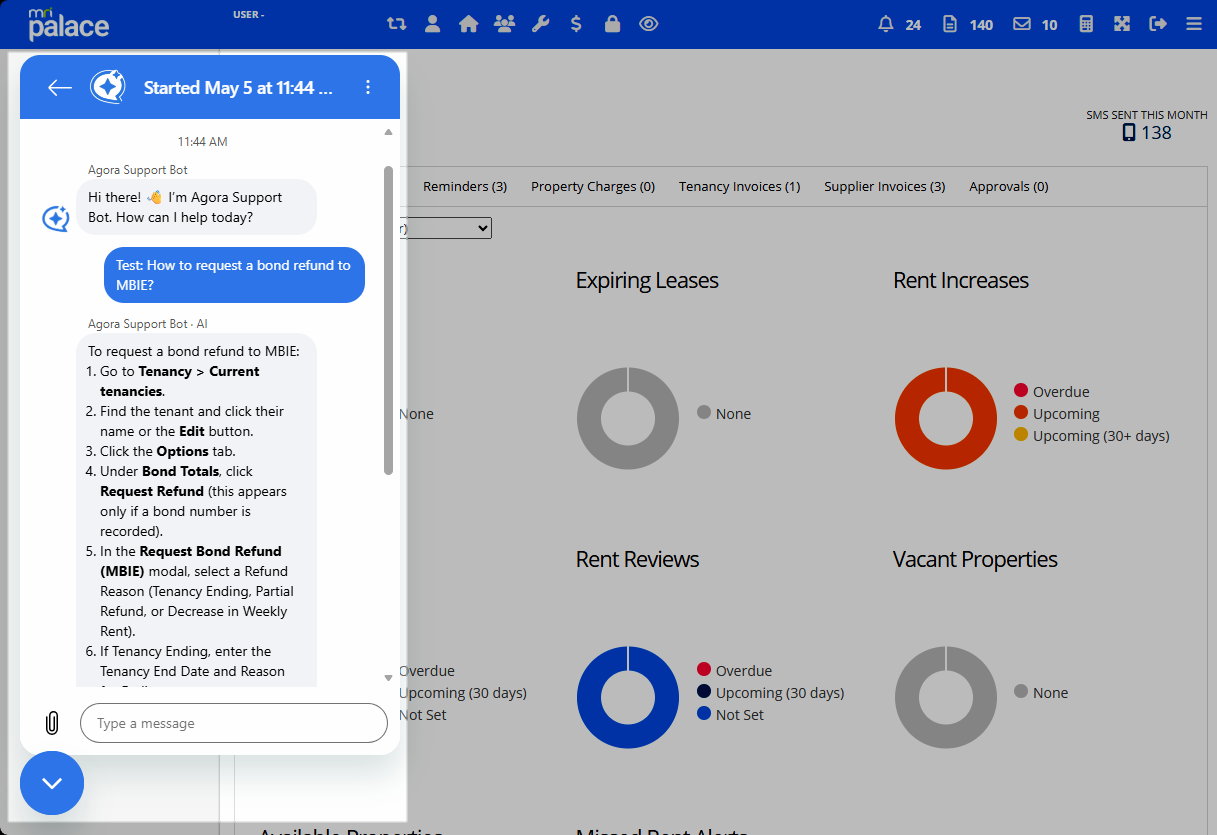The width and height of the screenshot is (1217, 835).
Task: Open the dollar sign finance icon
Action: point(576,24)
